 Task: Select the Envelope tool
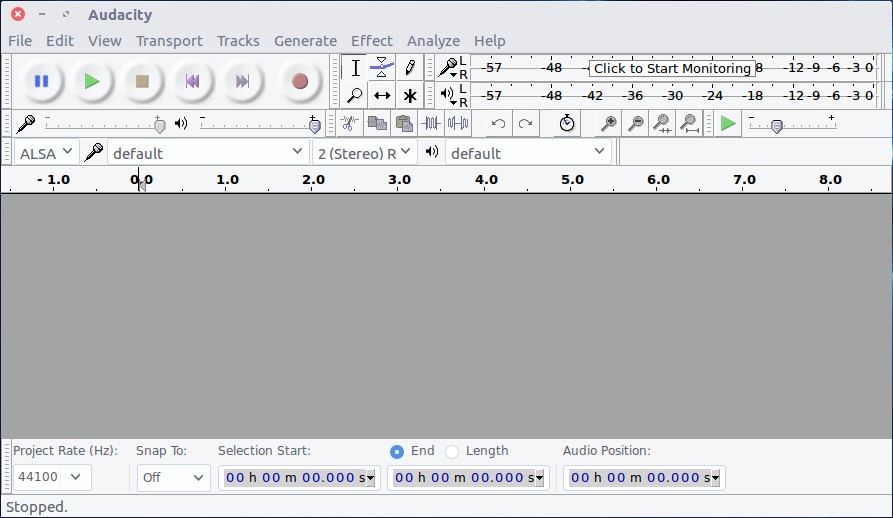(382, 68)
